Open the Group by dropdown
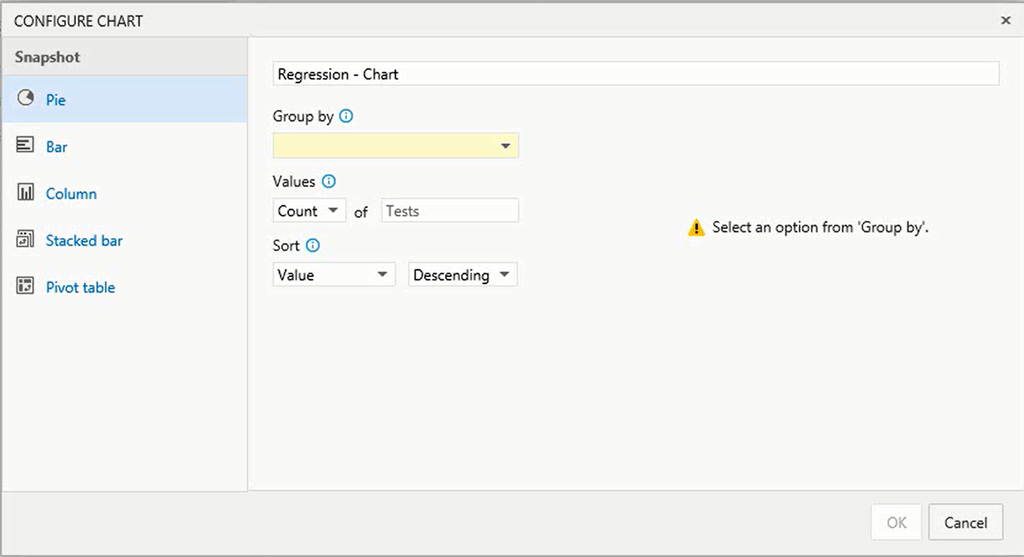Screen dimensions: 1024x557 (396, 146)
